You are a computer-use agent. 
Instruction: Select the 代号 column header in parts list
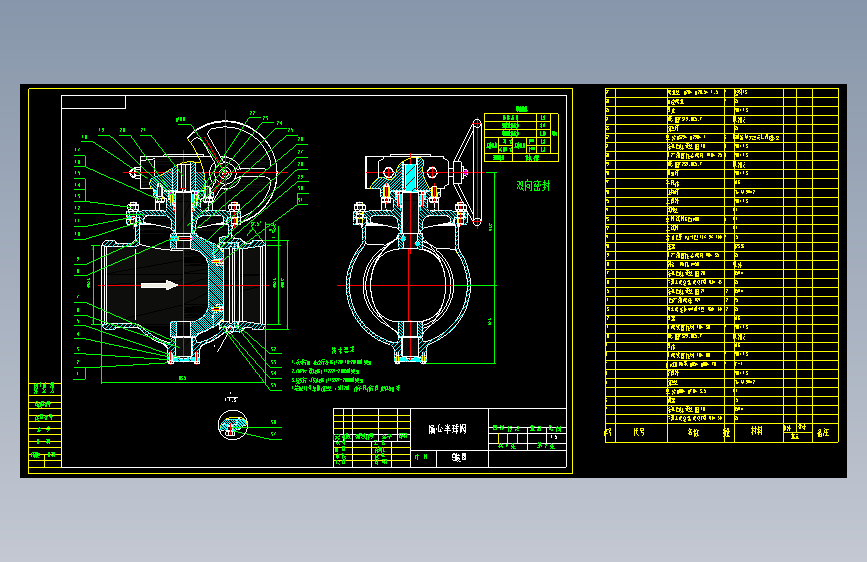(639, 432)
